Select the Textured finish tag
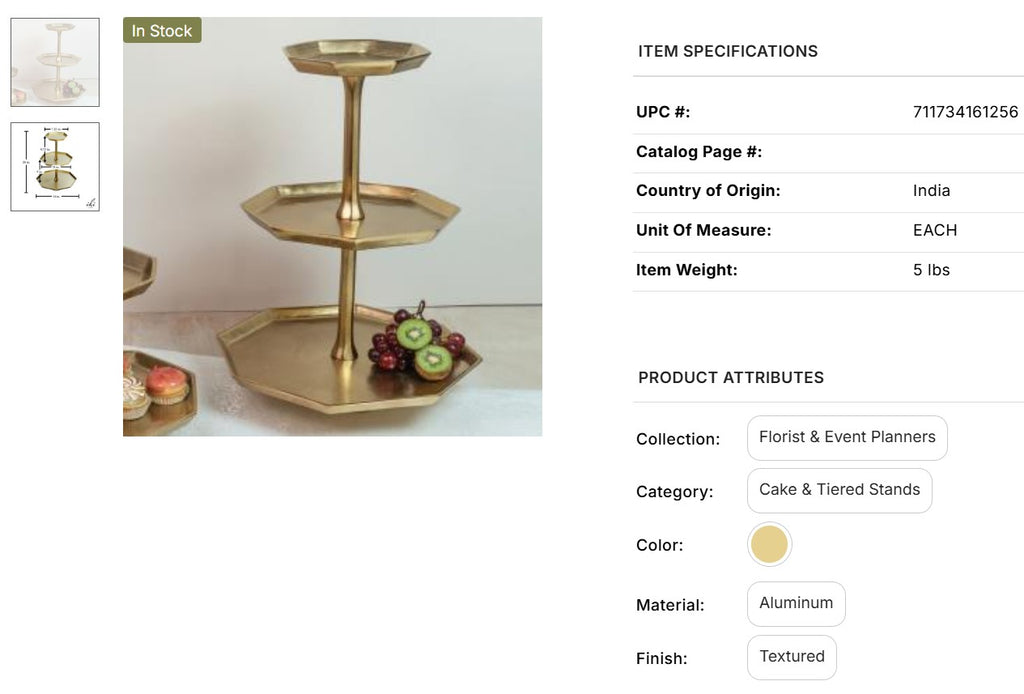 click(792, 657)
